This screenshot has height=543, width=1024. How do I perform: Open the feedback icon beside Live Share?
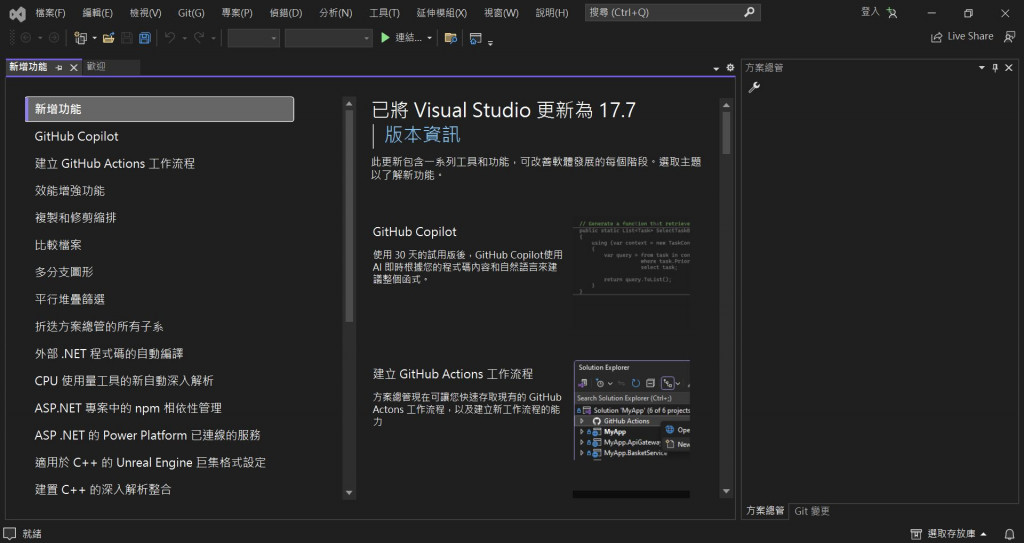pyautogui.click(x=1010, y=37)
